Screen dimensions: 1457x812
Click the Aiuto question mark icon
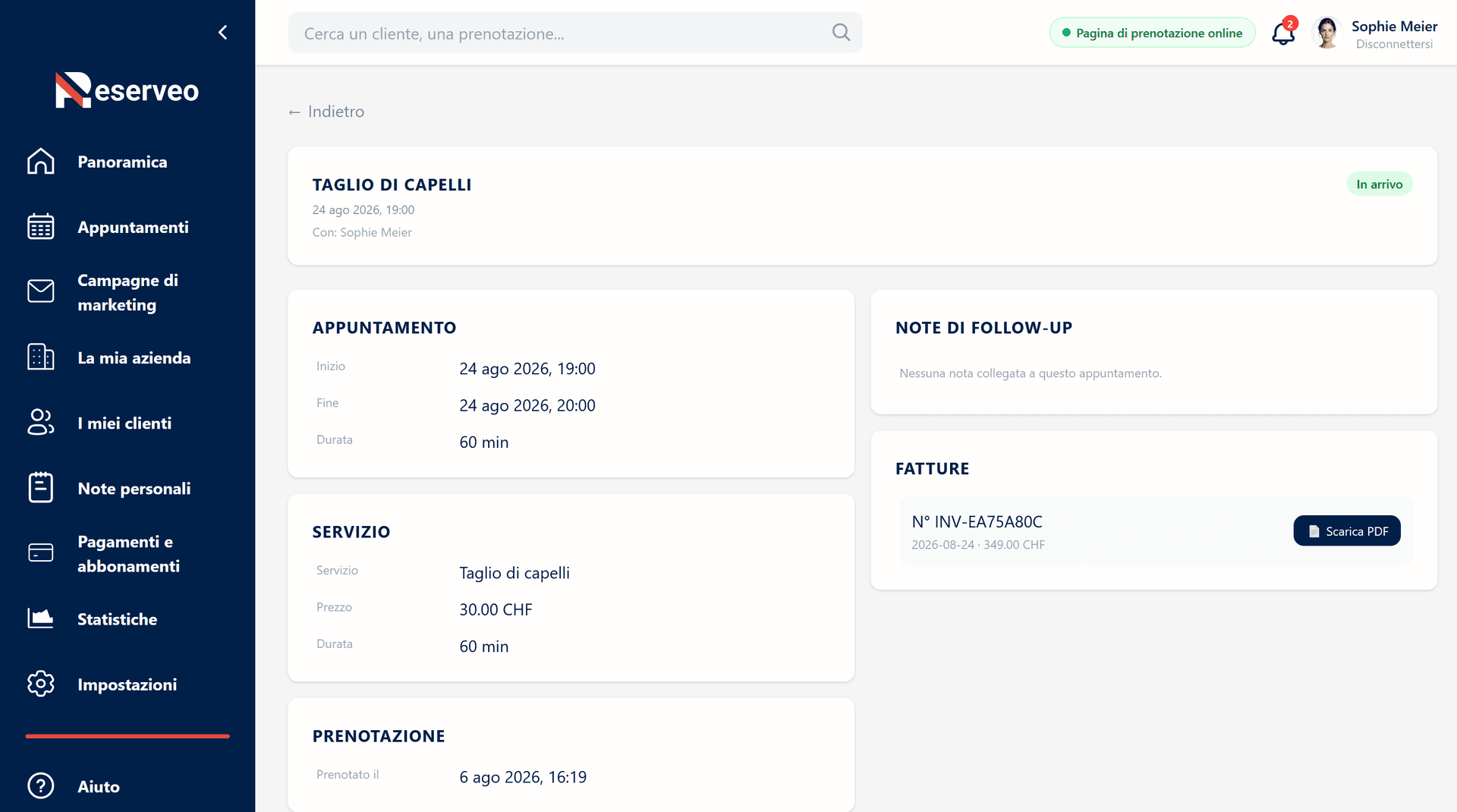tap(41, 786)
